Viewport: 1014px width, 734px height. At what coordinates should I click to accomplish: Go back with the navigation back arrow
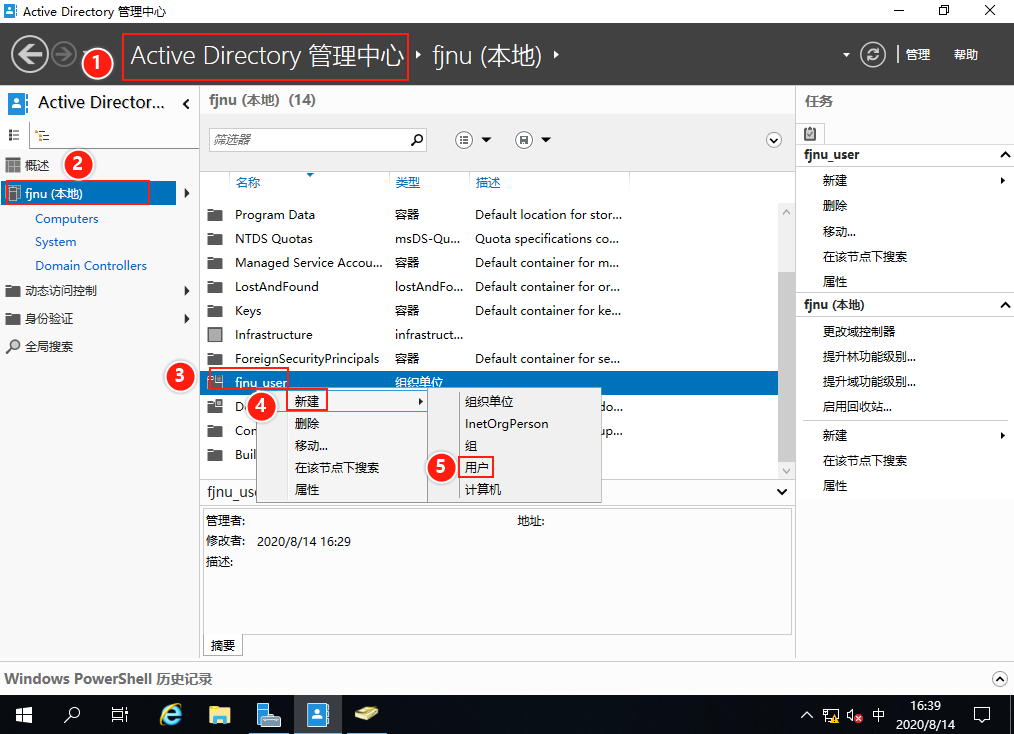click(x=30, y=54)
